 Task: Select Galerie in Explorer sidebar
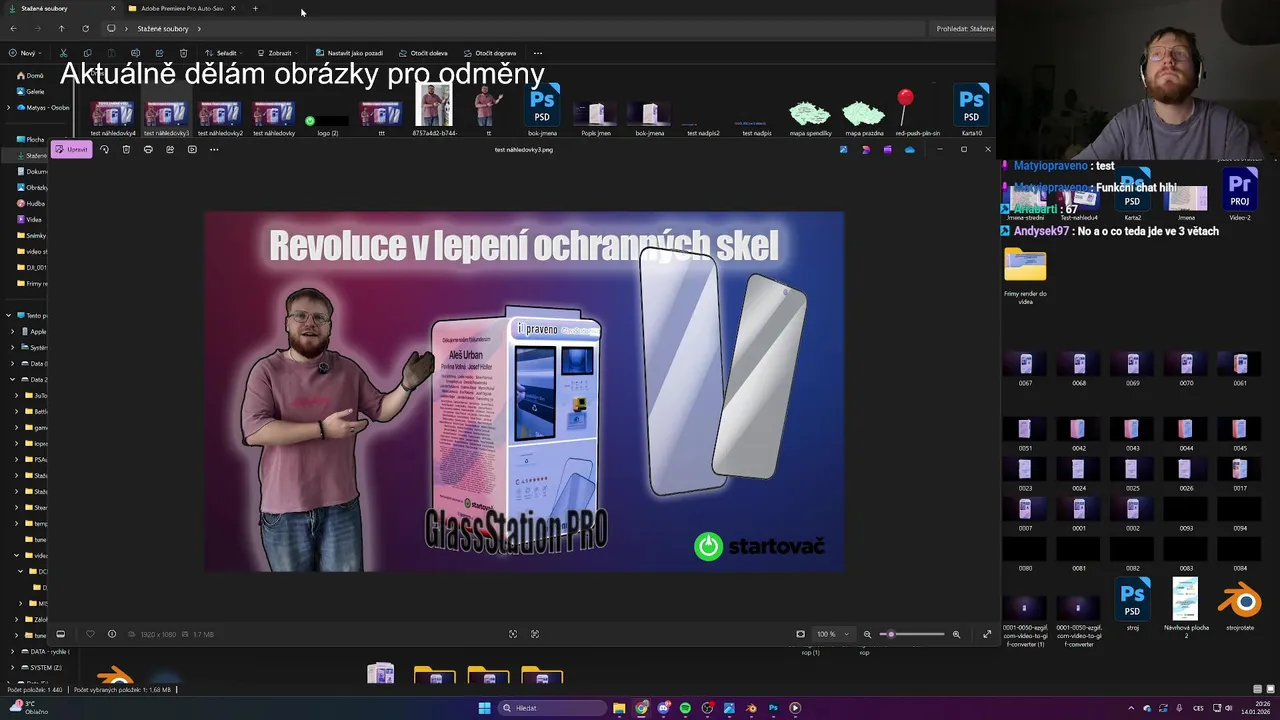click(29, 91)
